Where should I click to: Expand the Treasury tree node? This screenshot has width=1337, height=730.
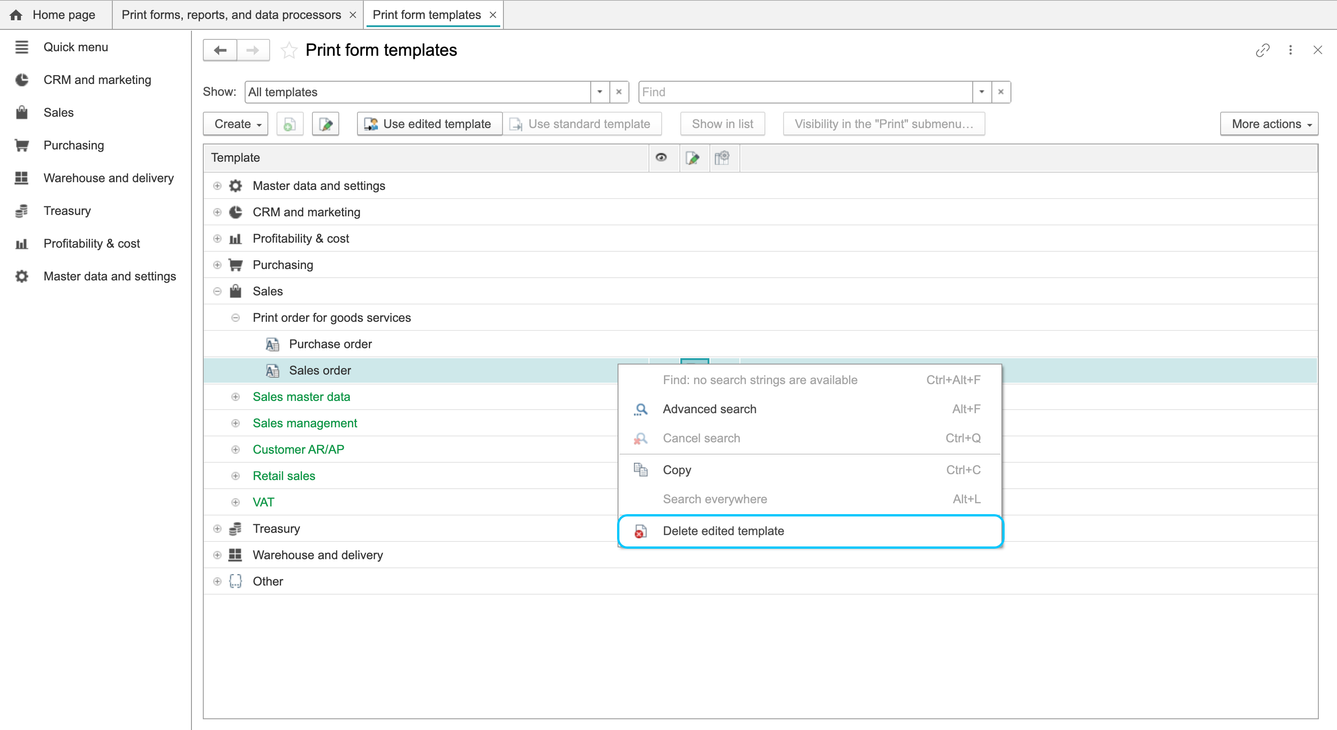point(217,529)
